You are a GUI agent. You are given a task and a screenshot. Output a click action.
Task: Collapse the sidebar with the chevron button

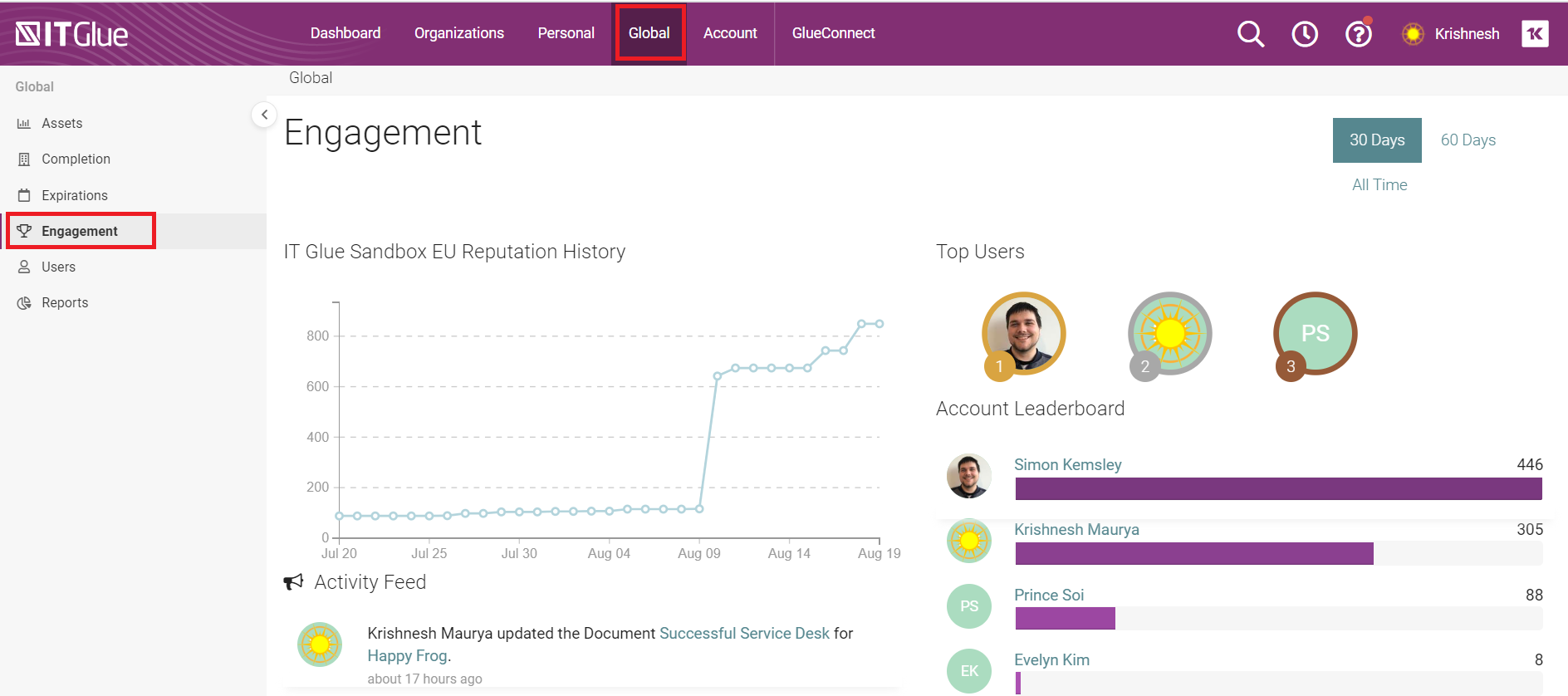point(264,115)
